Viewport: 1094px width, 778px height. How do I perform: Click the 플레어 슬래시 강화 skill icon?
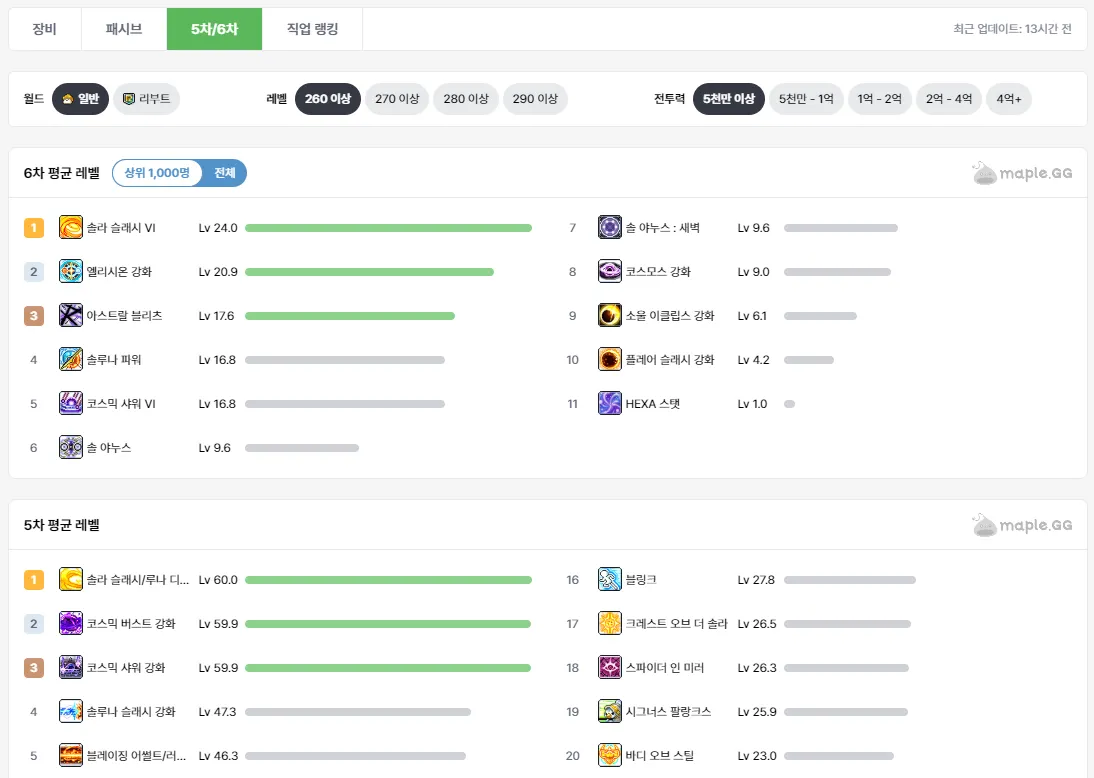coord(610,359)
